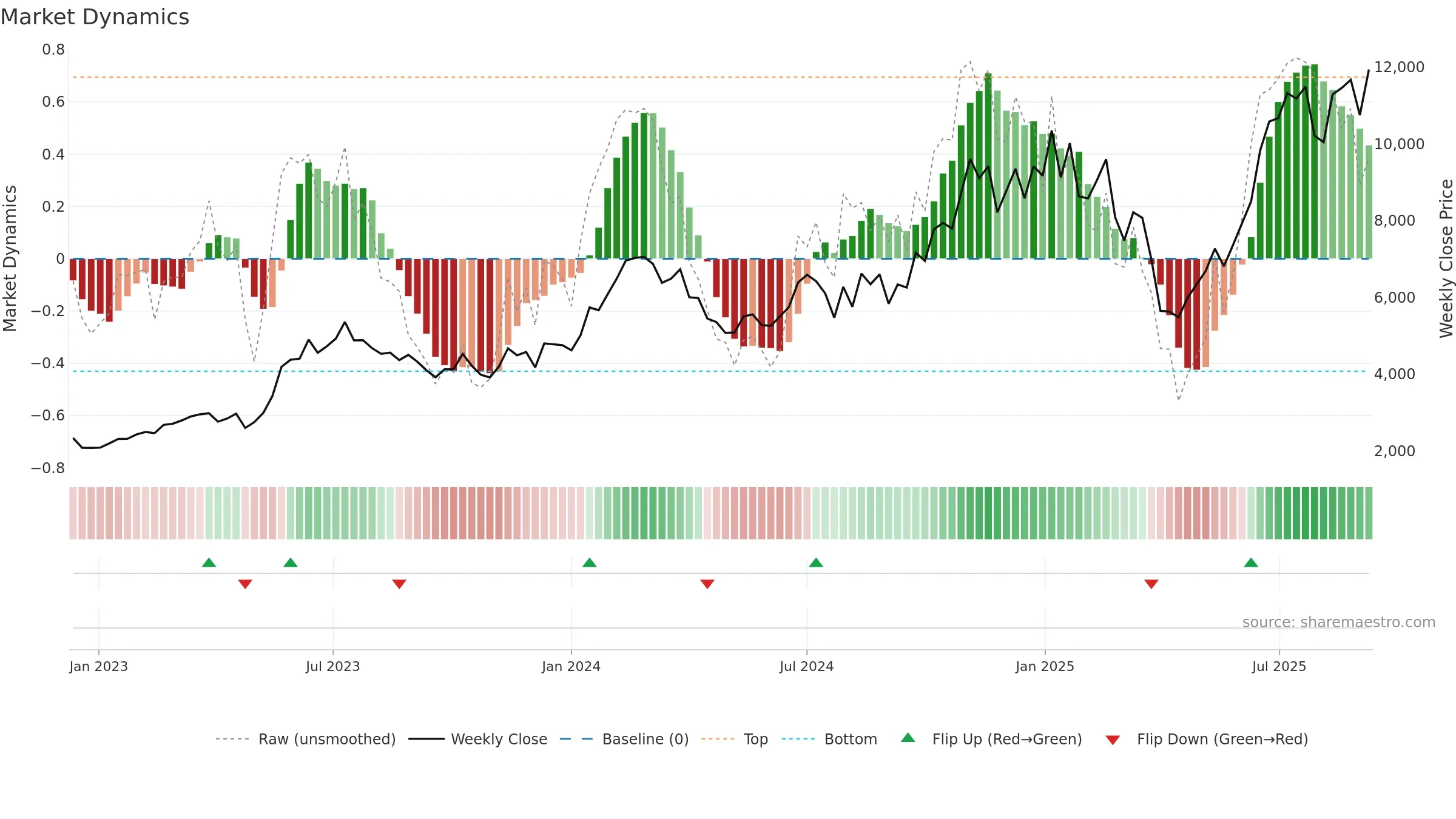This screenshot has height=819, width=1456.
Task: Click the Jan 2025 x-axis label
Action: click(x=1045, y=666)
